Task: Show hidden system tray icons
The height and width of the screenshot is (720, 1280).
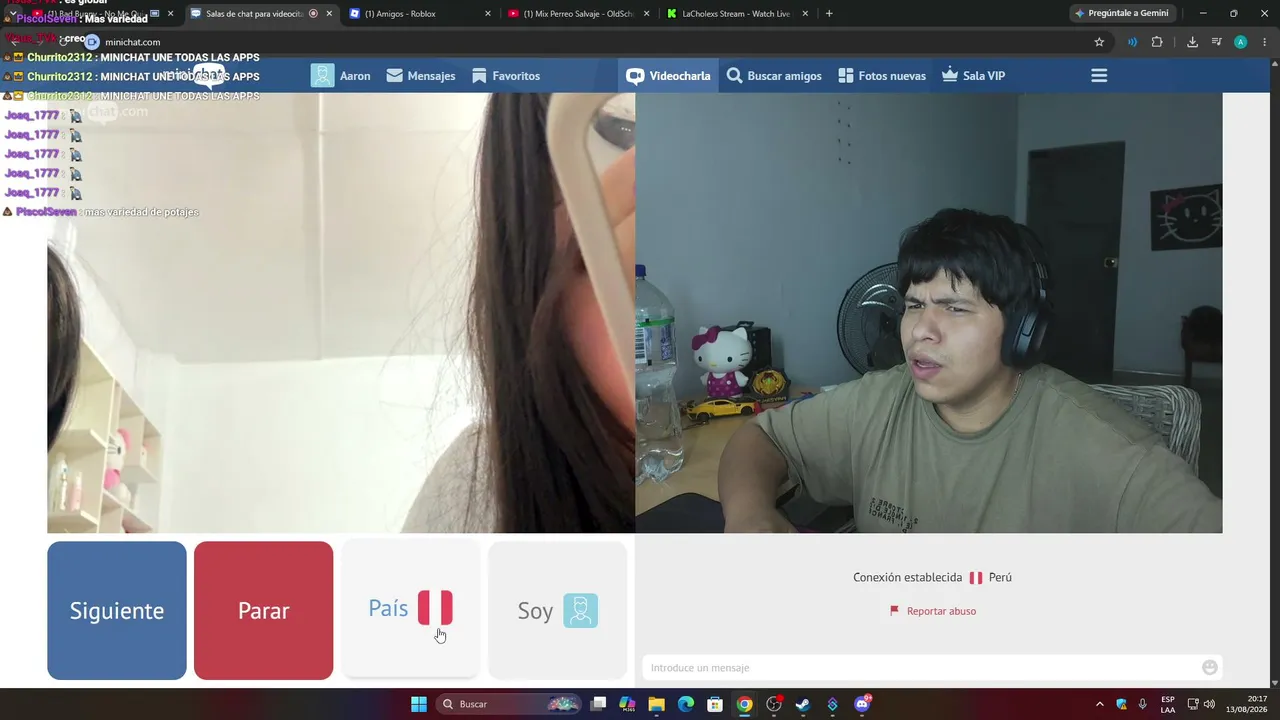Action: coord(1100,704)
